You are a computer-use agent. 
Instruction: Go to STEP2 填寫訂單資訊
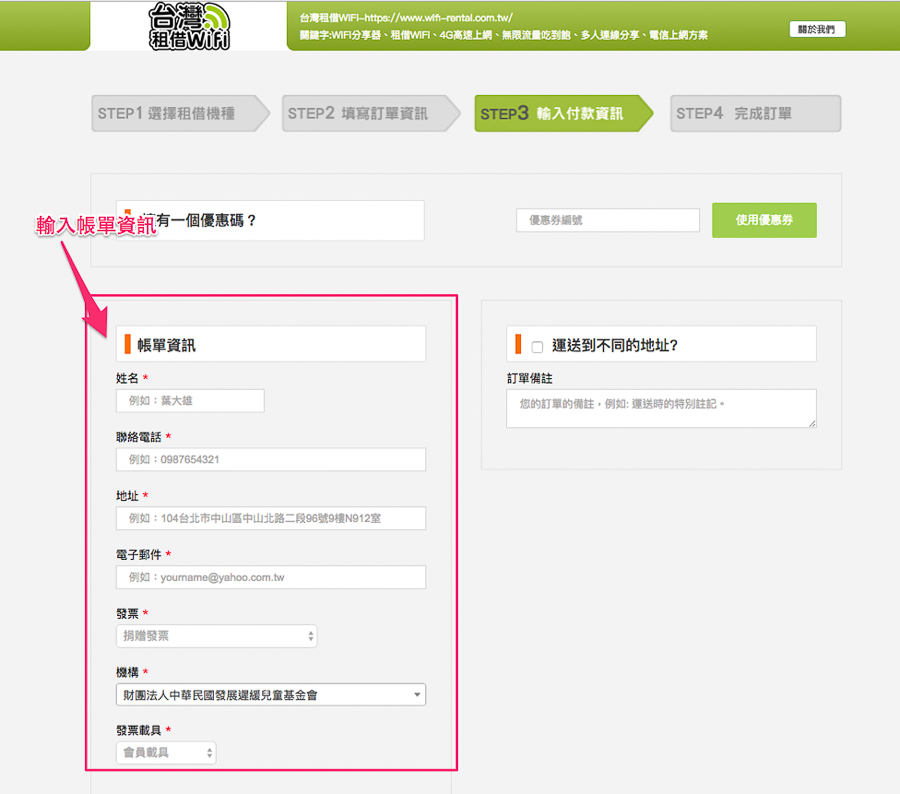point(371,114)
